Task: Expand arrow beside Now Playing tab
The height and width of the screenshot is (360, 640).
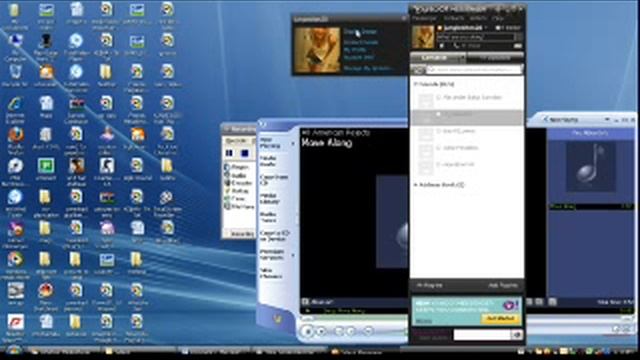Action: [293, 144]
